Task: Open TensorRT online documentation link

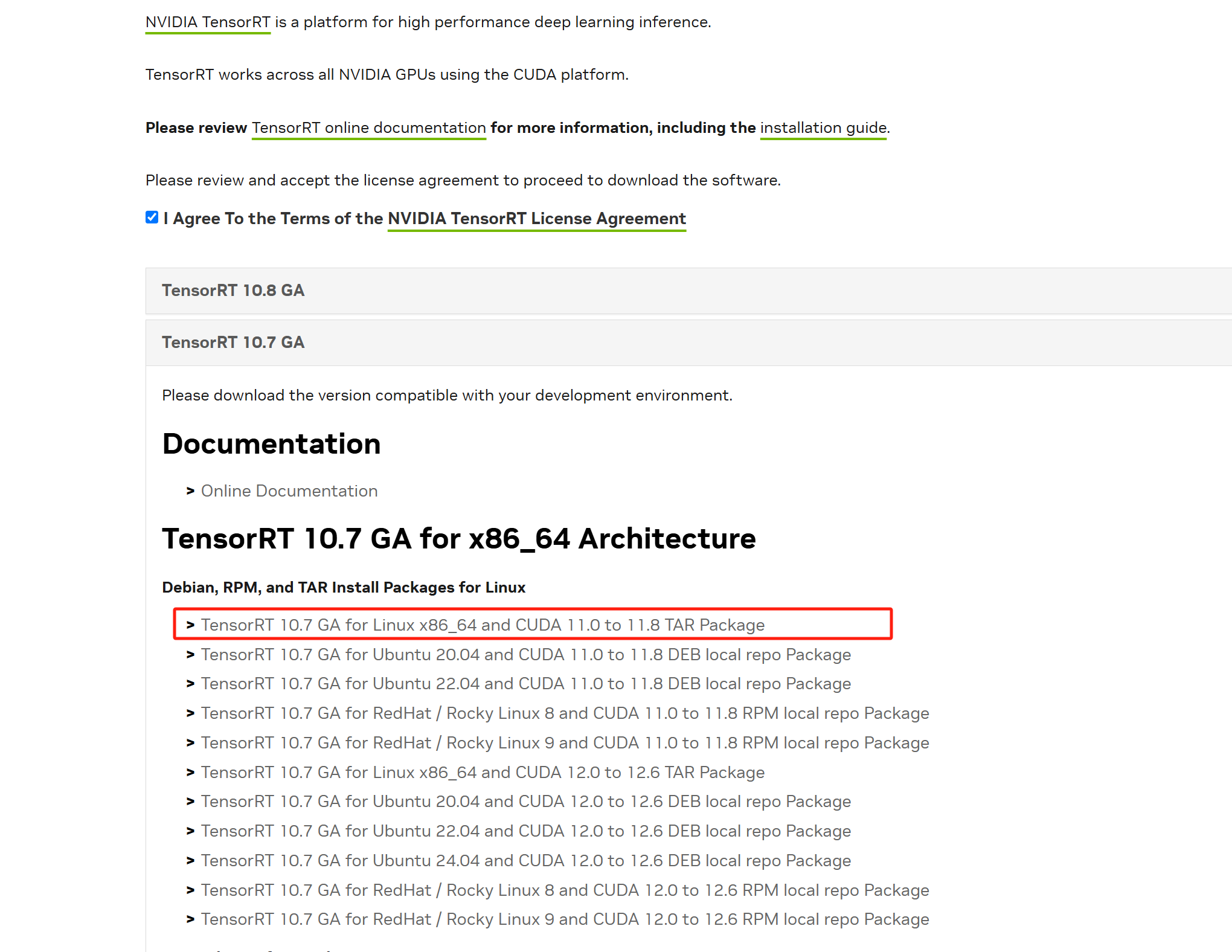Action: pyautogui.click(x=368, y=128)
